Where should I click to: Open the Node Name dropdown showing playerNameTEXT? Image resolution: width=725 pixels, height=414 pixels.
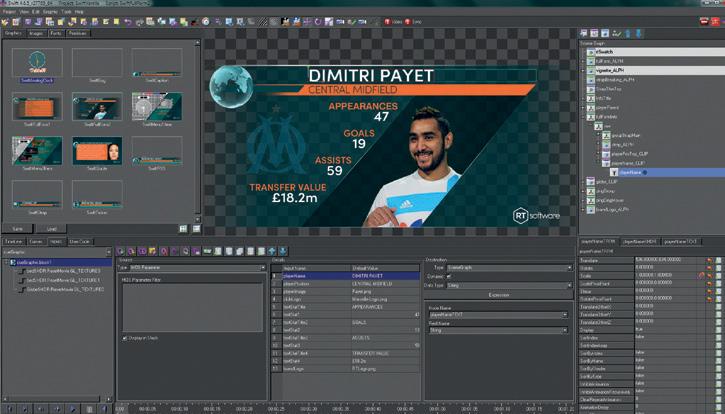(x=498, y=315)
